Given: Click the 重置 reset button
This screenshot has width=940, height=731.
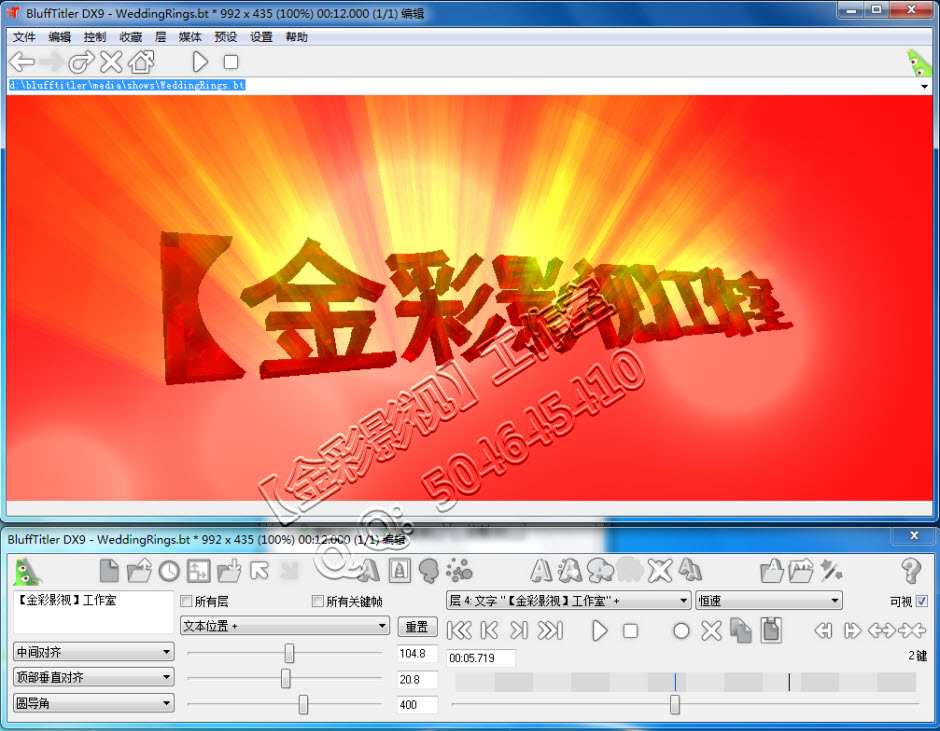Looking at the screenshot, I should tap(417, 627).
